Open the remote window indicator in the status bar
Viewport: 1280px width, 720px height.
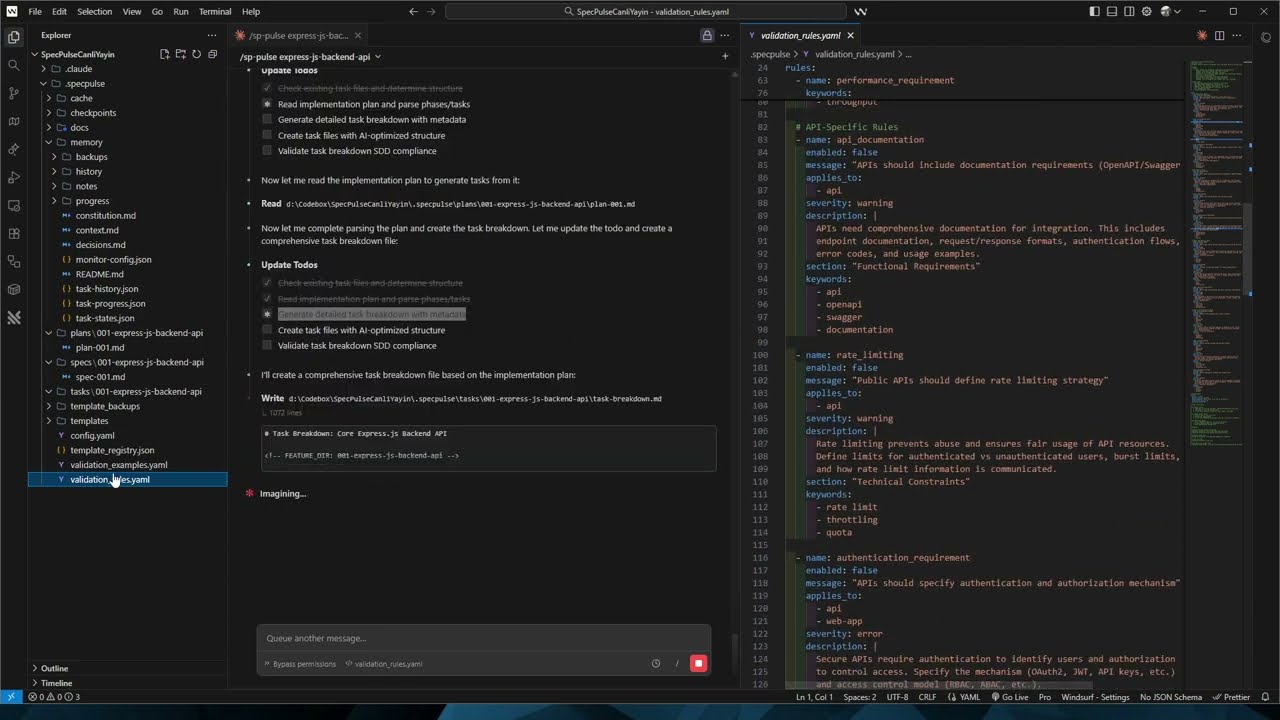click(10, 697)
